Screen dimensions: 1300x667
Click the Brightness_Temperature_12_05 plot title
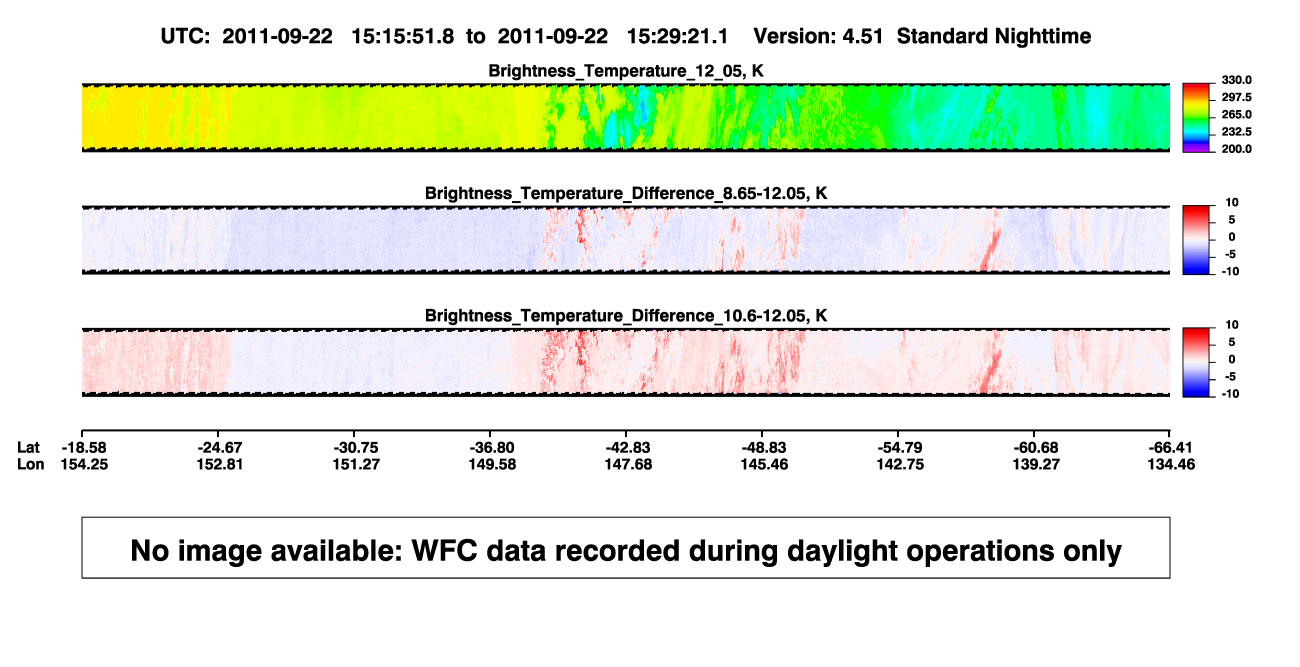point(625,71)
